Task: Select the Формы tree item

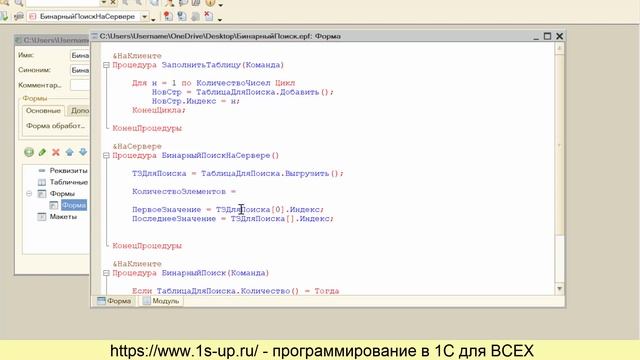Action: 62,193
